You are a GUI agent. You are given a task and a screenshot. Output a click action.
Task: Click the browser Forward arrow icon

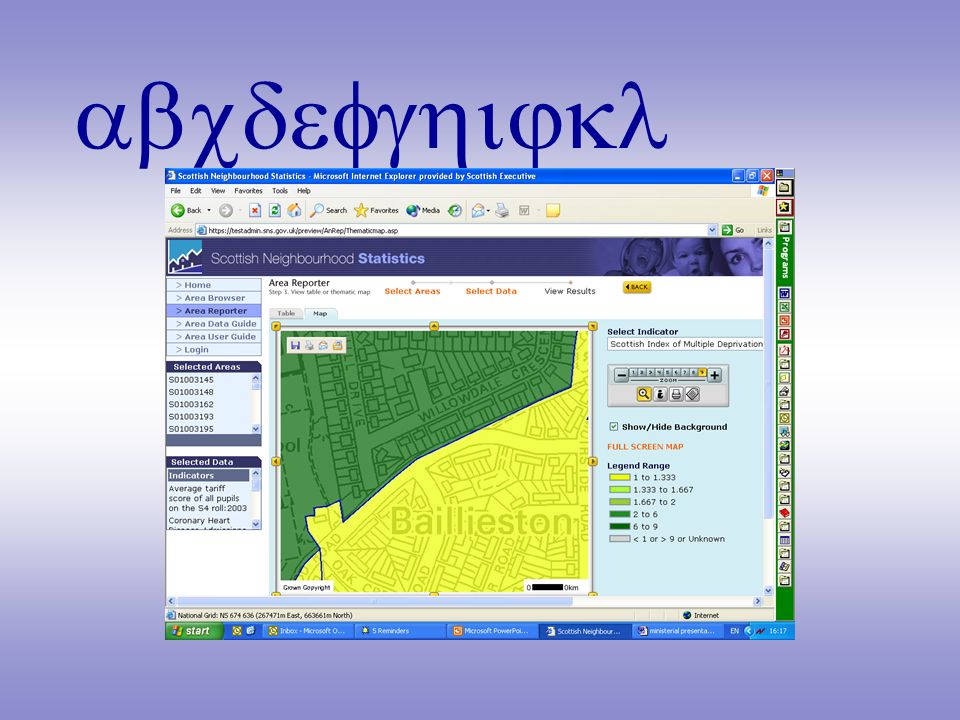pos(225,211)
